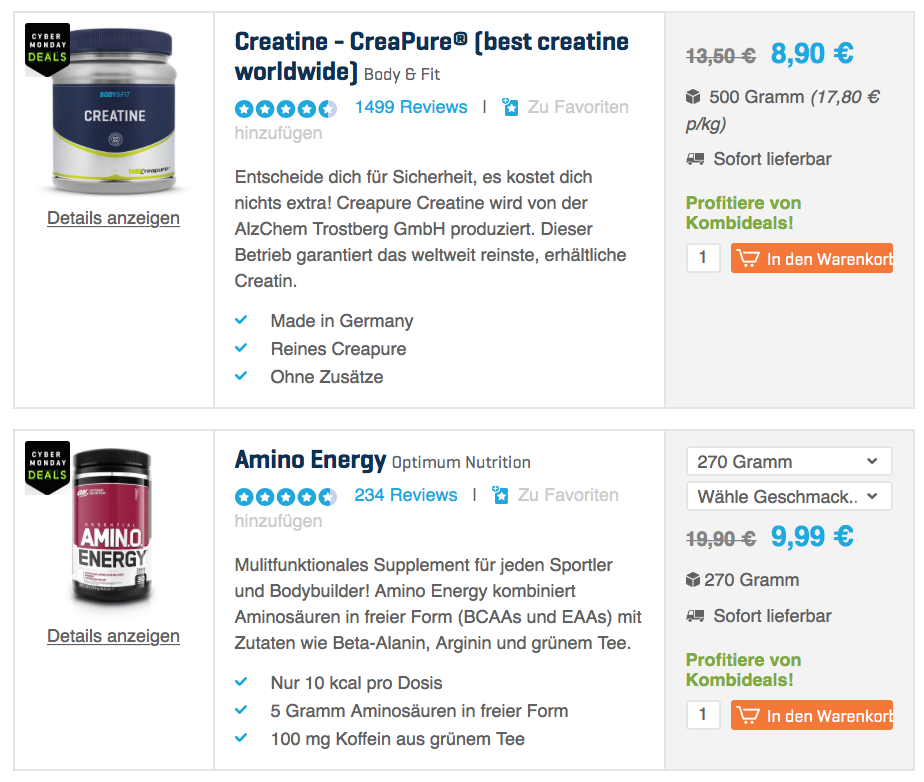Click favorites icon for Amino Energy
This screenshot has height=782, width=924.
pos(501,495)
